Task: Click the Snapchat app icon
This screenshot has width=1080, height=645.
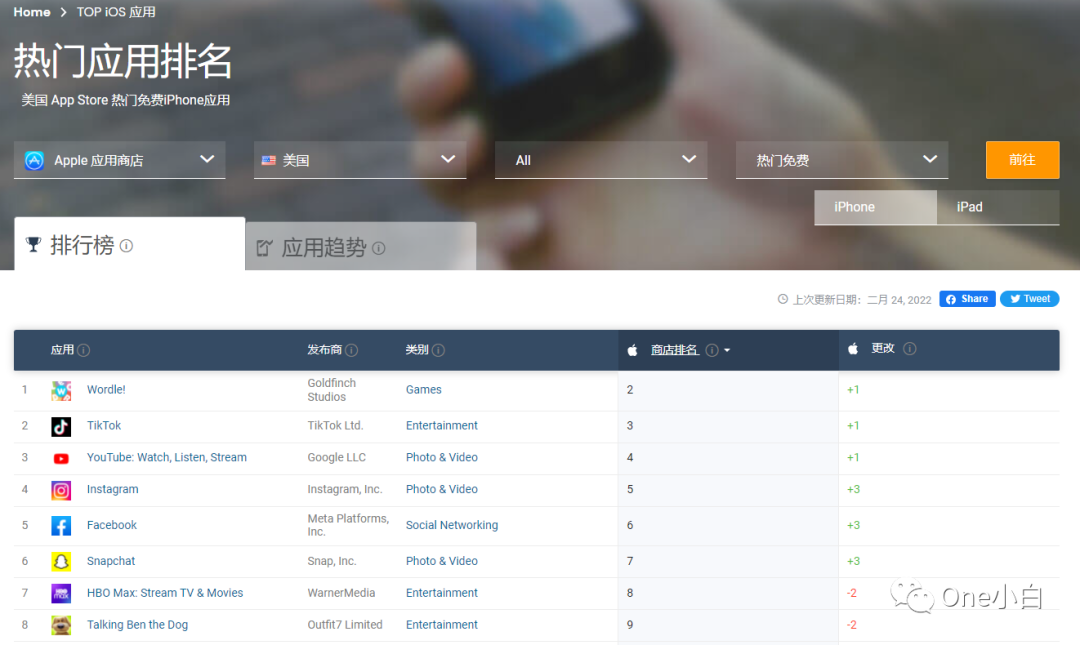Action: pyautogui.click(x=61, y=561)
